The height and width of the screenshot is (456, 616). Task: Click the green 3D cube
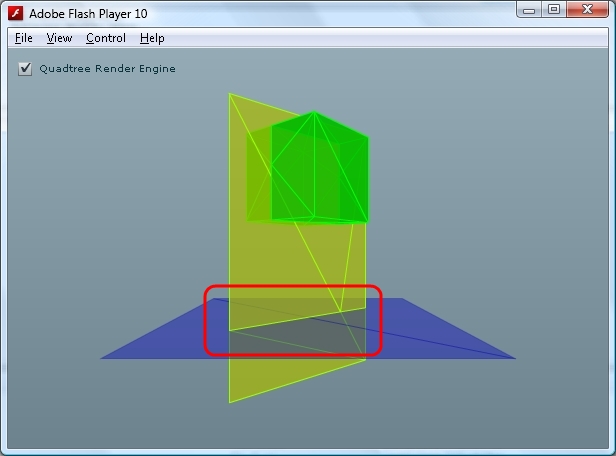point(307,169)
